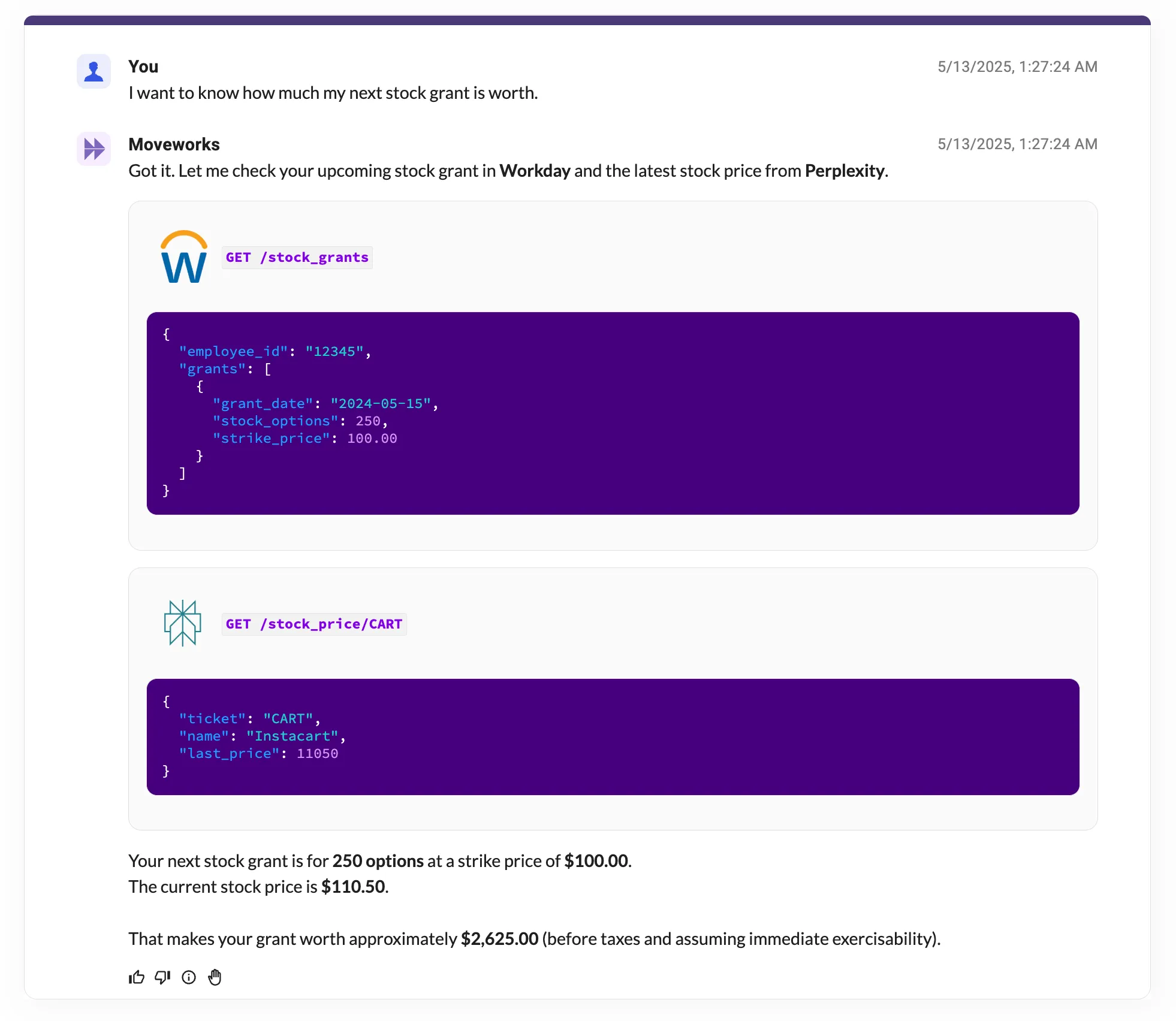Click the GET /stock_price/CART endpoint label

click(313, 624)
